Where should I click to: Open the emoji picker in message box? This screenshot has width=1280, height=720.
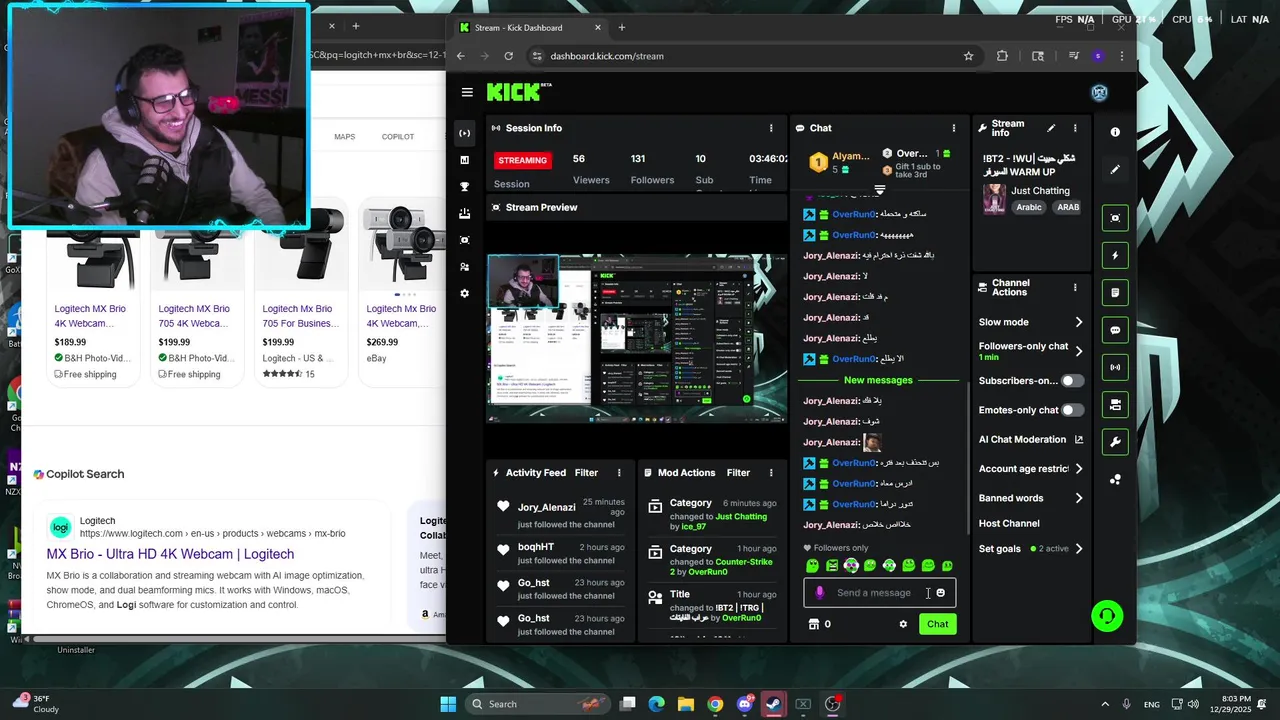940,593
